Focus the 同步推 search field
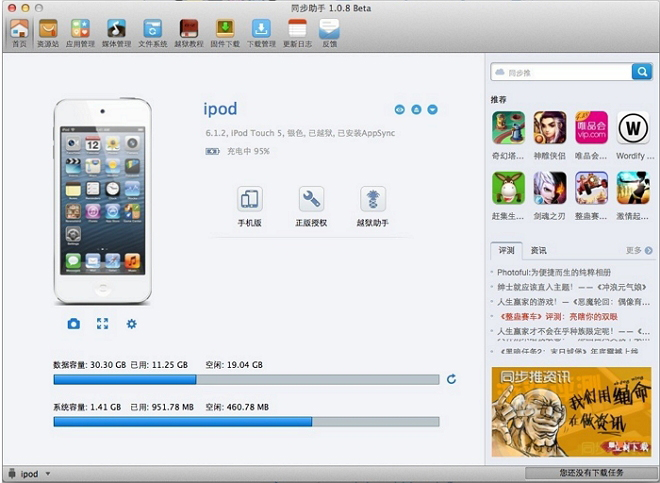The height and width of the screenshot is (483, 660). pyautogui.click(x=562, y=72)
